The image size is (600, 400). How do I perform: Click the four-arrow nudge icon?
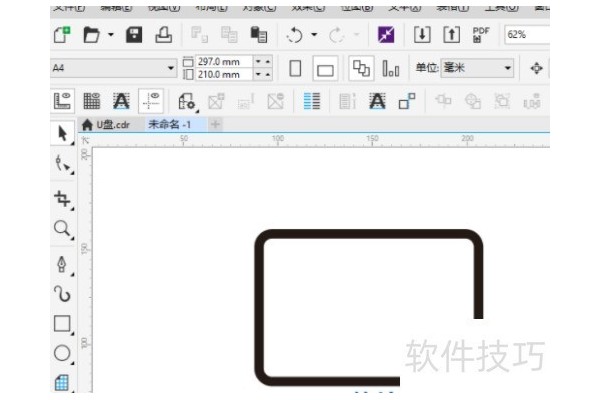pos(536,69)
